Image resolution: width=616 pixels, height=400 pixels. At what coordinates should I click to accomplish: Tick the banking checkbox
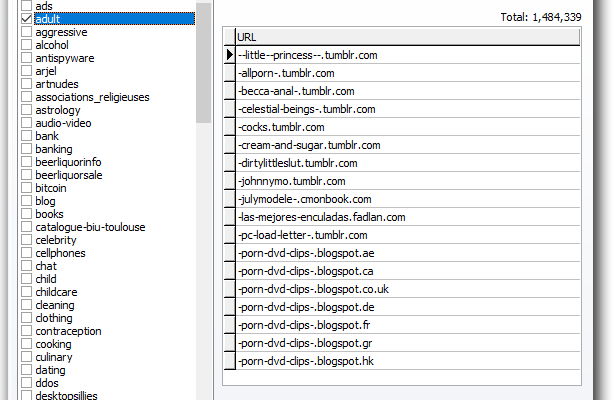[26, 149]
